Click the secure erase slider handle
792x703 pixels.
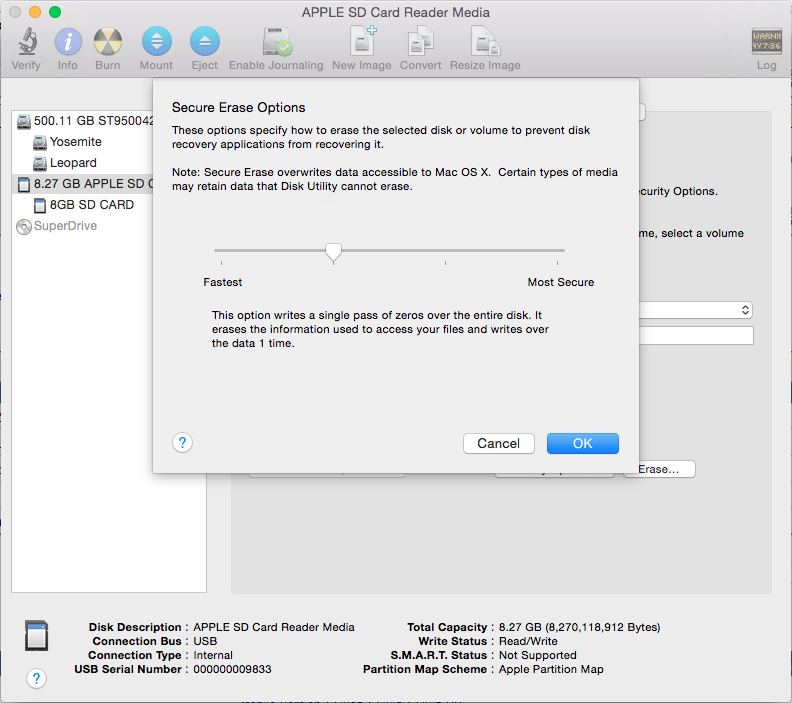pos(333,253)
